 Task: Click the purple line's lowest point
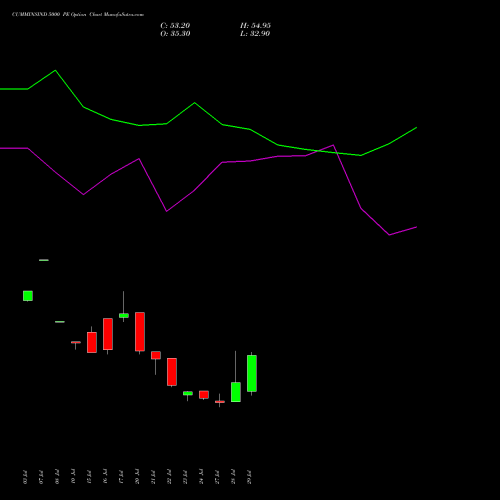(389, 235)
